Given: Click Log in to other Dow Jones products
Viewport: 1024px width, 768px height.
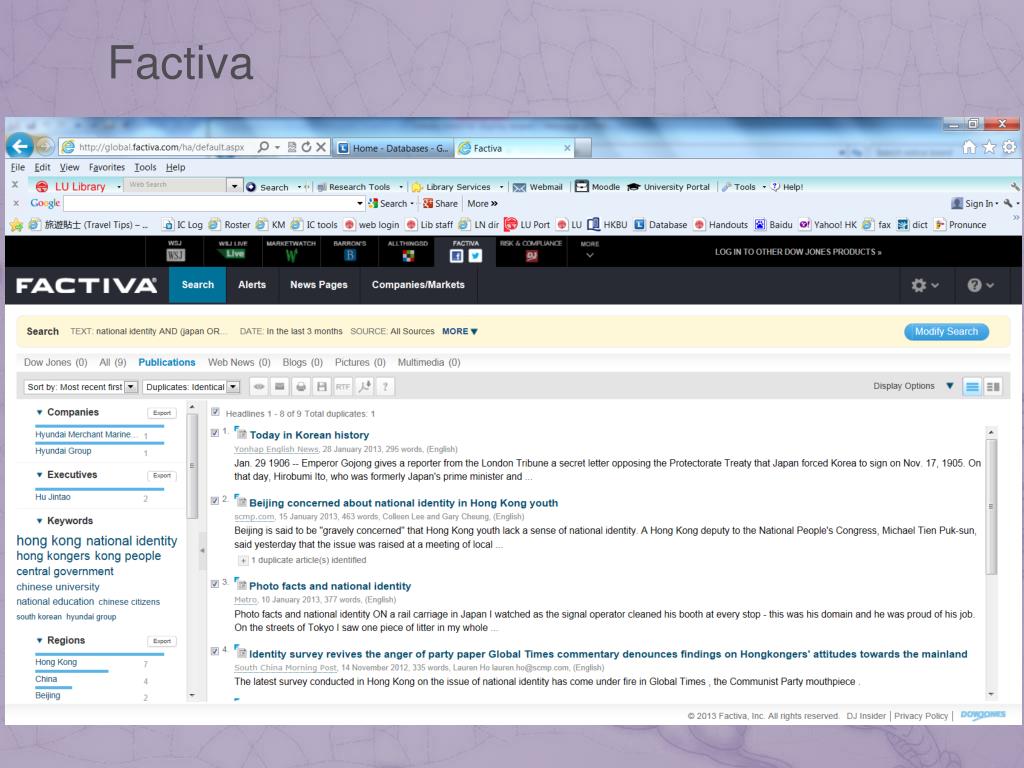Looking at the screenshot, I should tap(798, 251).
